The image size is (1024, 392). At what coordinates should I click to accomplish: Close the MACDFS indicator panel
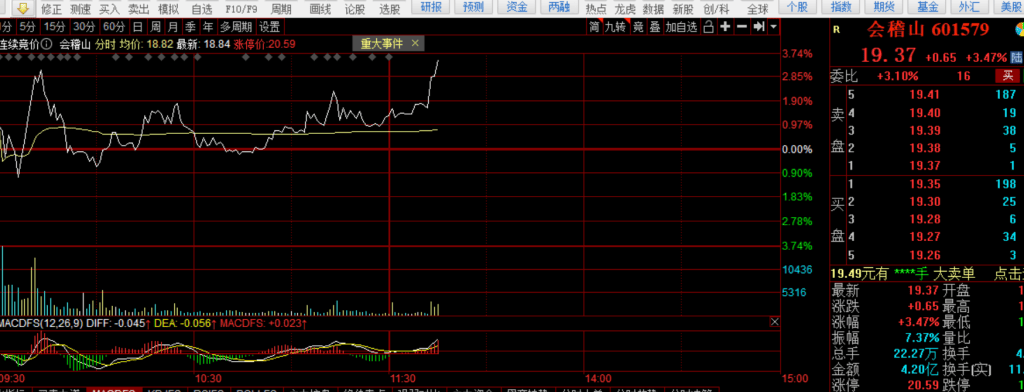coord(775,322)
